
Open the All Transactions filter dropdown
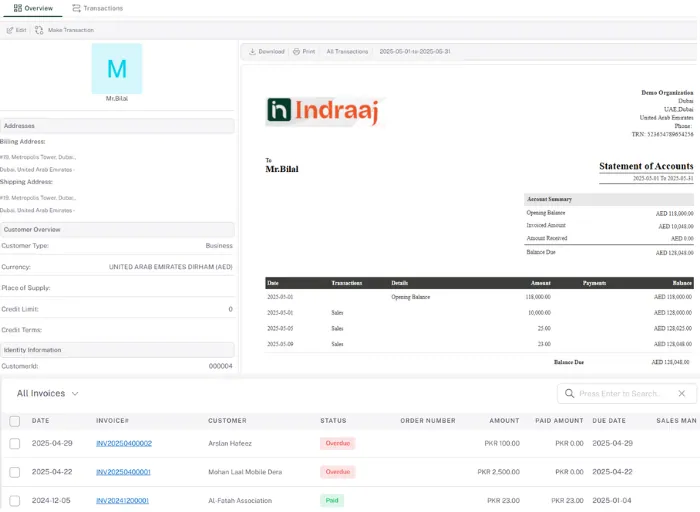[x=347, y=51]
